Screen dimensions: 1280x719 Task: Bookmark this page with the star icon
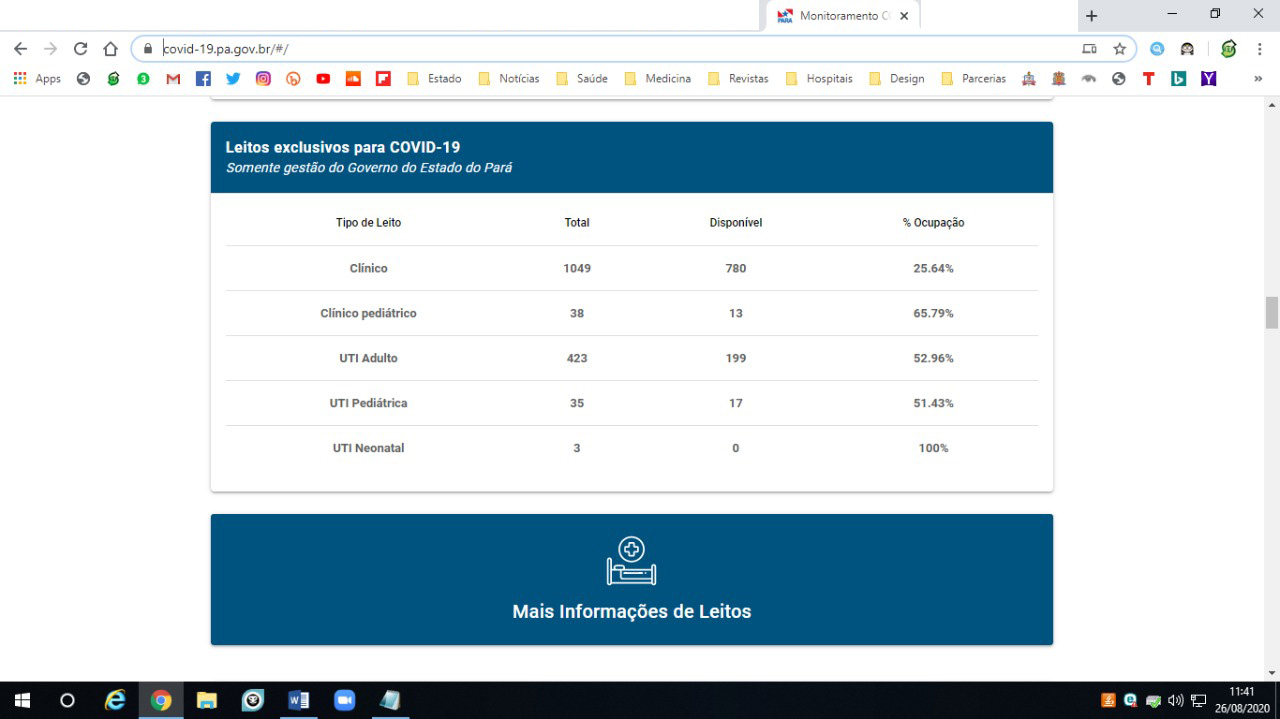[1119, 49]
